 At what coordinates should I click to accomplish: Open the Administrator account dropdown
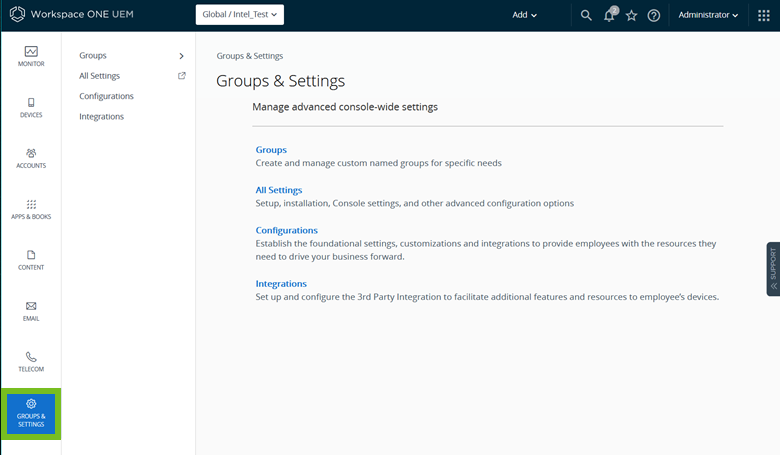(708, 15)
